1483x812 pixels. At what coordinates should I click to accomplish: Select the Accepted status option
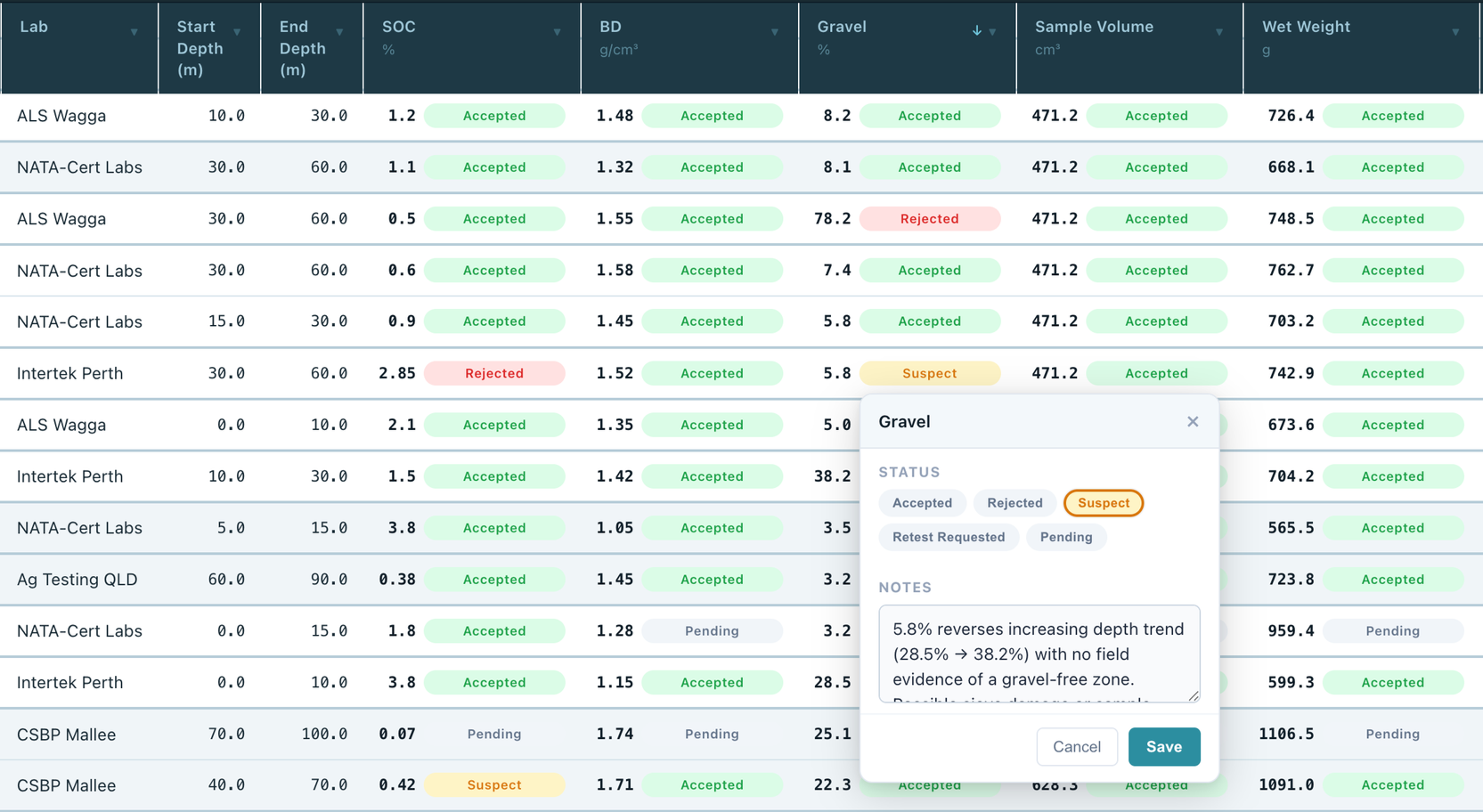click(922, 503)
